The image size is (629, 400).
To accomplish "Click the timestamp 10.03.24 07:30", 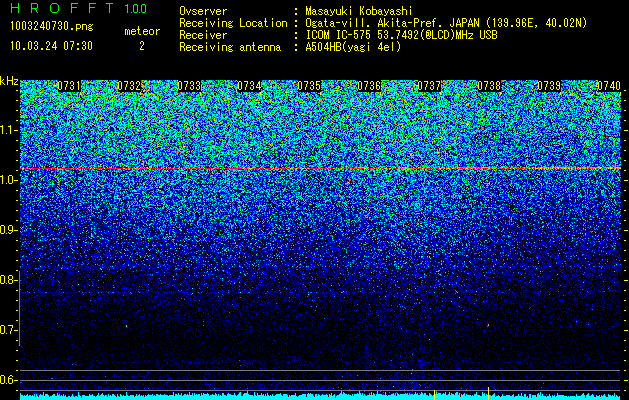I will tap(51, 46).
